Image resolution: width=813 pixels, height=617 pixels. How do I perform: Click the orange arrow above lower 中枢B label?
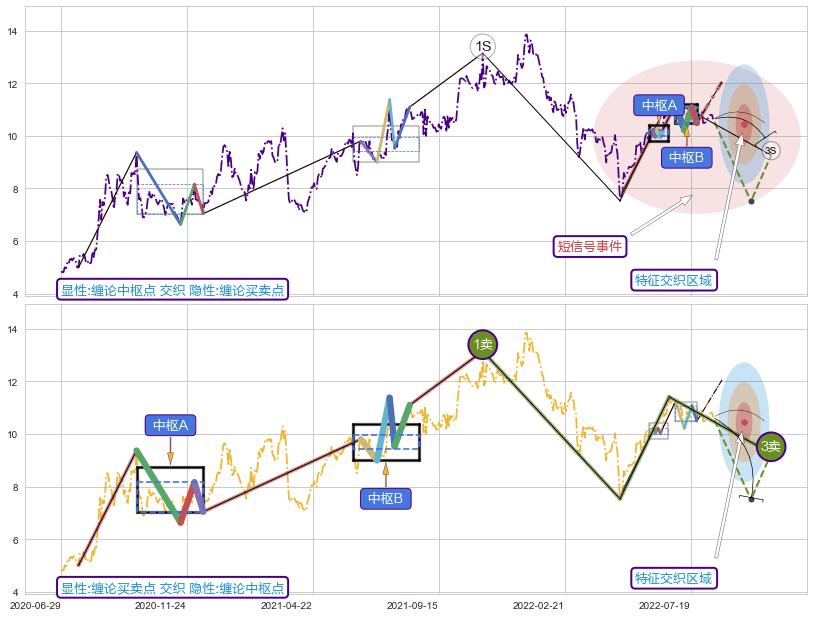385,474
